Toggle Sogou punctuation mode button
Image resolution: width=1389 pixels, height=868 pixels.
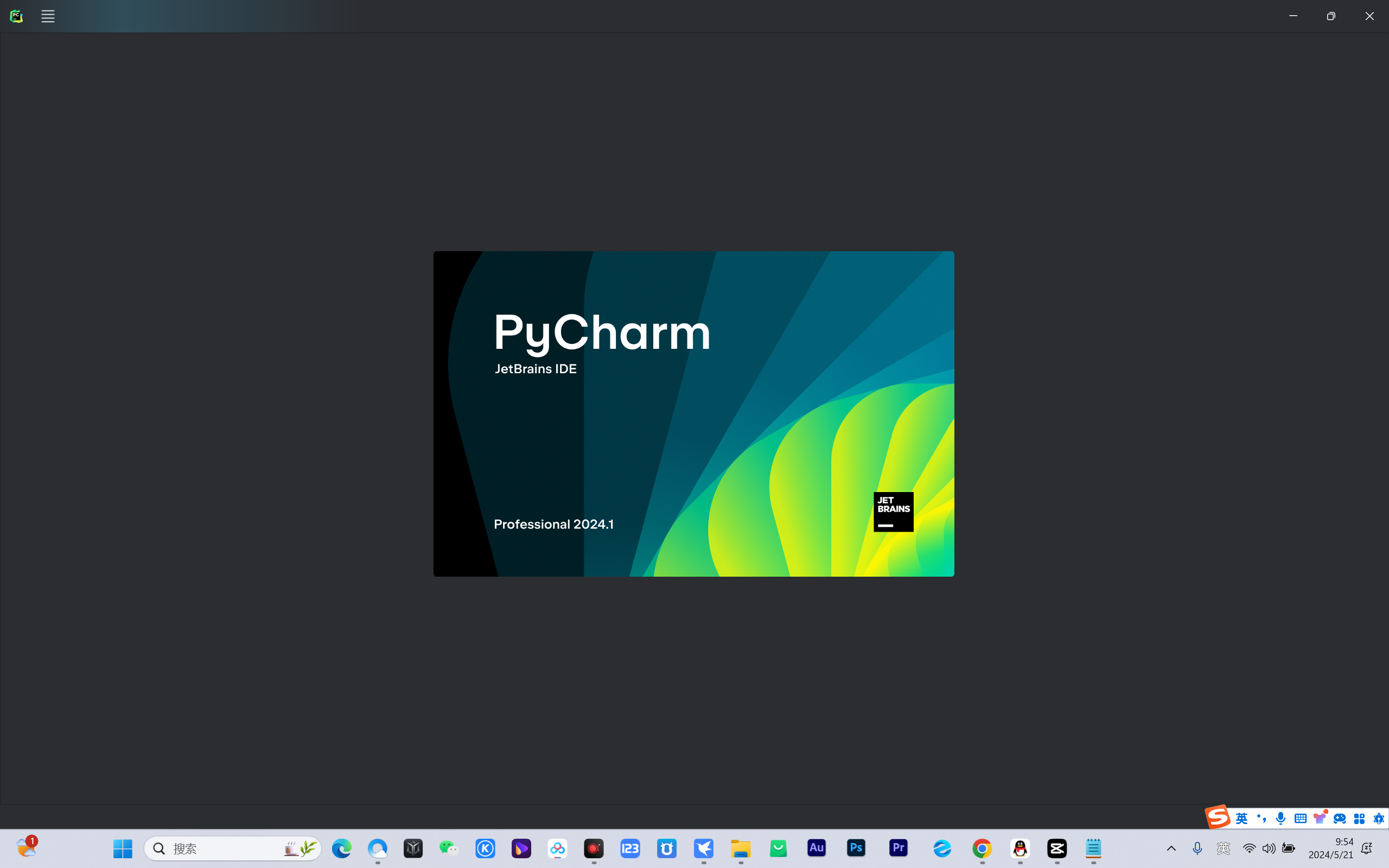1261,819
